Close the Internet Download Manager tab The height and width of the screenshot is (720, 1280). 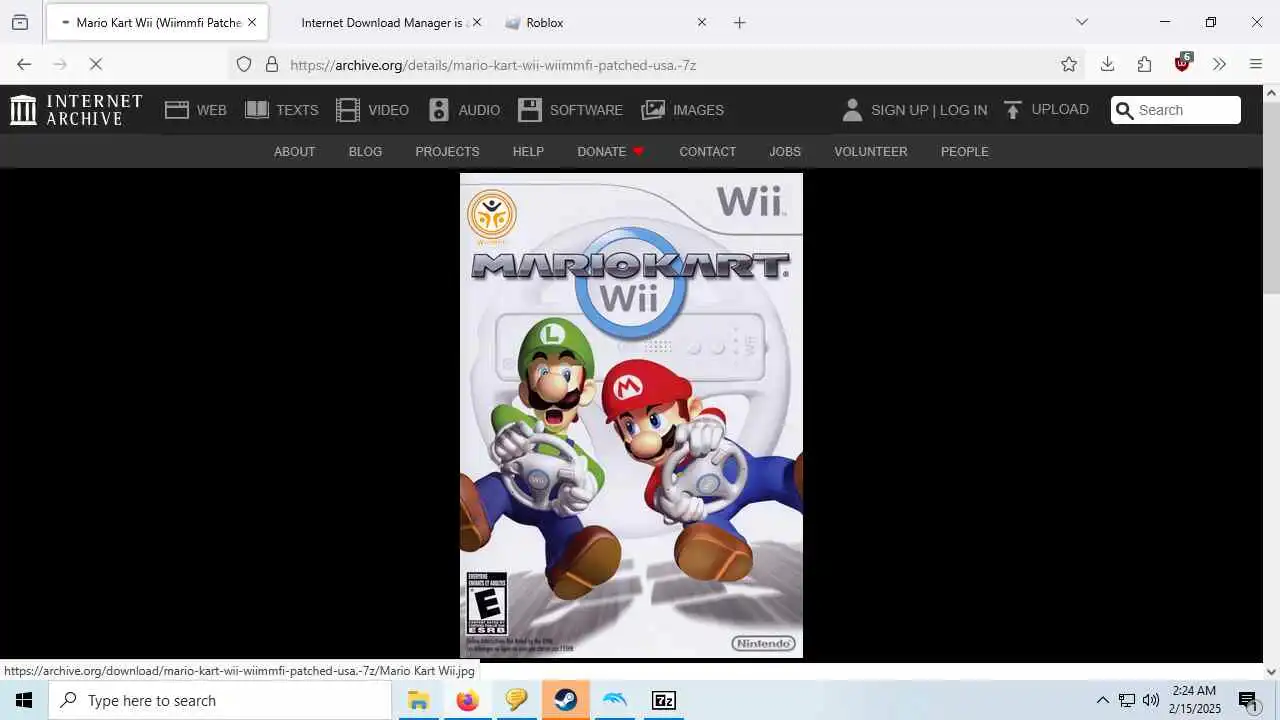coord(476,22)
